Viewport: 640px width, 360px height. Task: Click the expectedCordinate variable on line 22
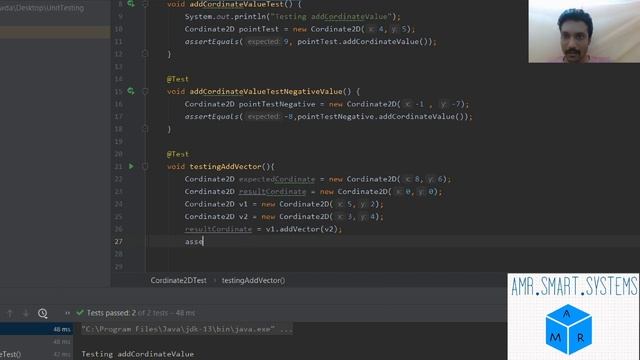[x=277, y=179]
